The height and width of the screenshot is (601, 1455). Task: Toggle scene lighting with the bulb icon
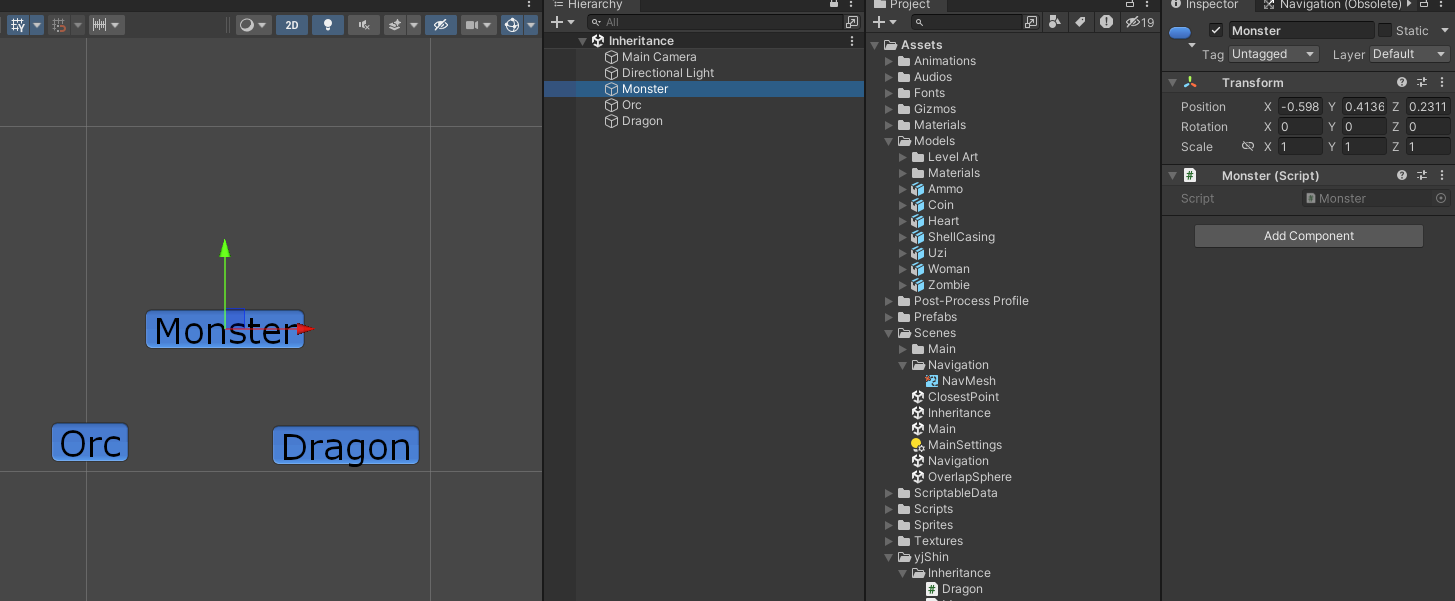(327, 25)
